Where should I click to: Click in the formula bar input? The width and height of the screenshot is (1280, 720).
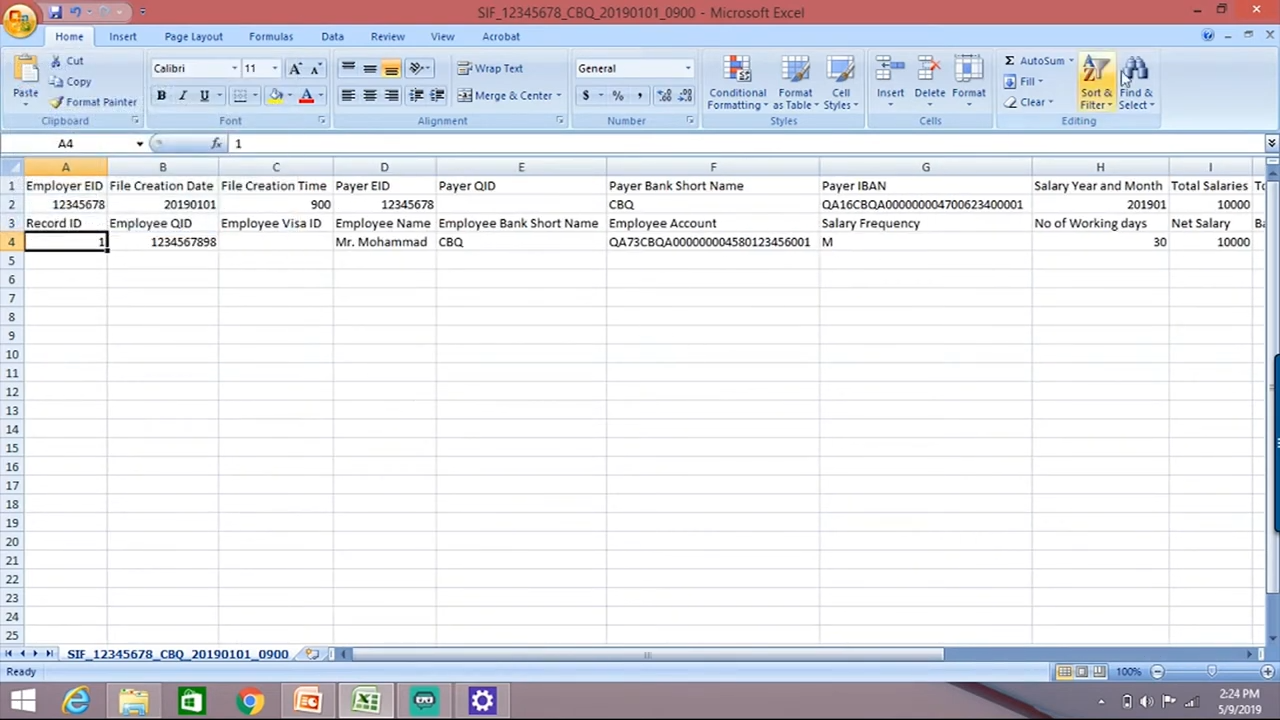click(745, 144)
